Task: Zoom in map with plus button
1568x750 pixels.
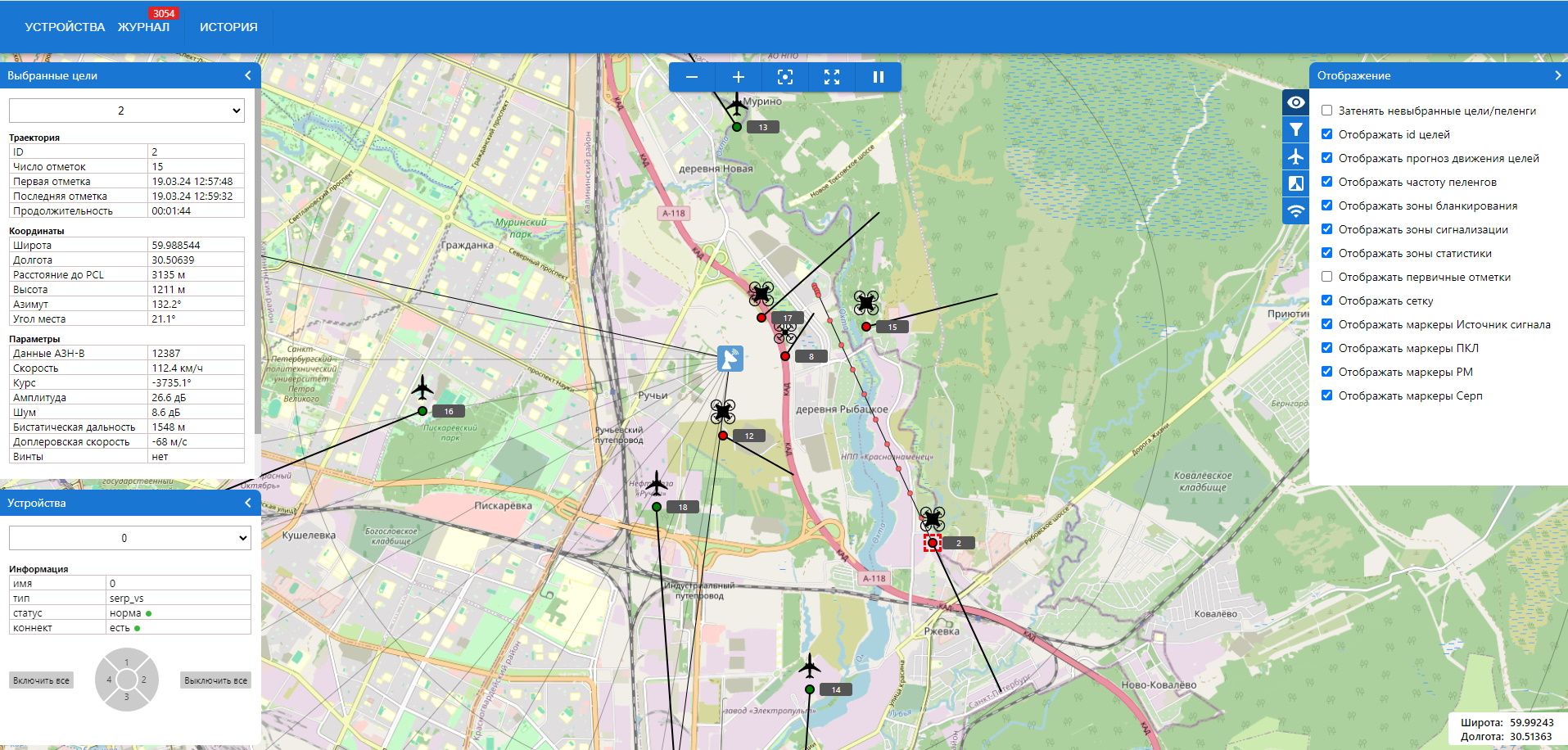Action: [x=738, y=77]
